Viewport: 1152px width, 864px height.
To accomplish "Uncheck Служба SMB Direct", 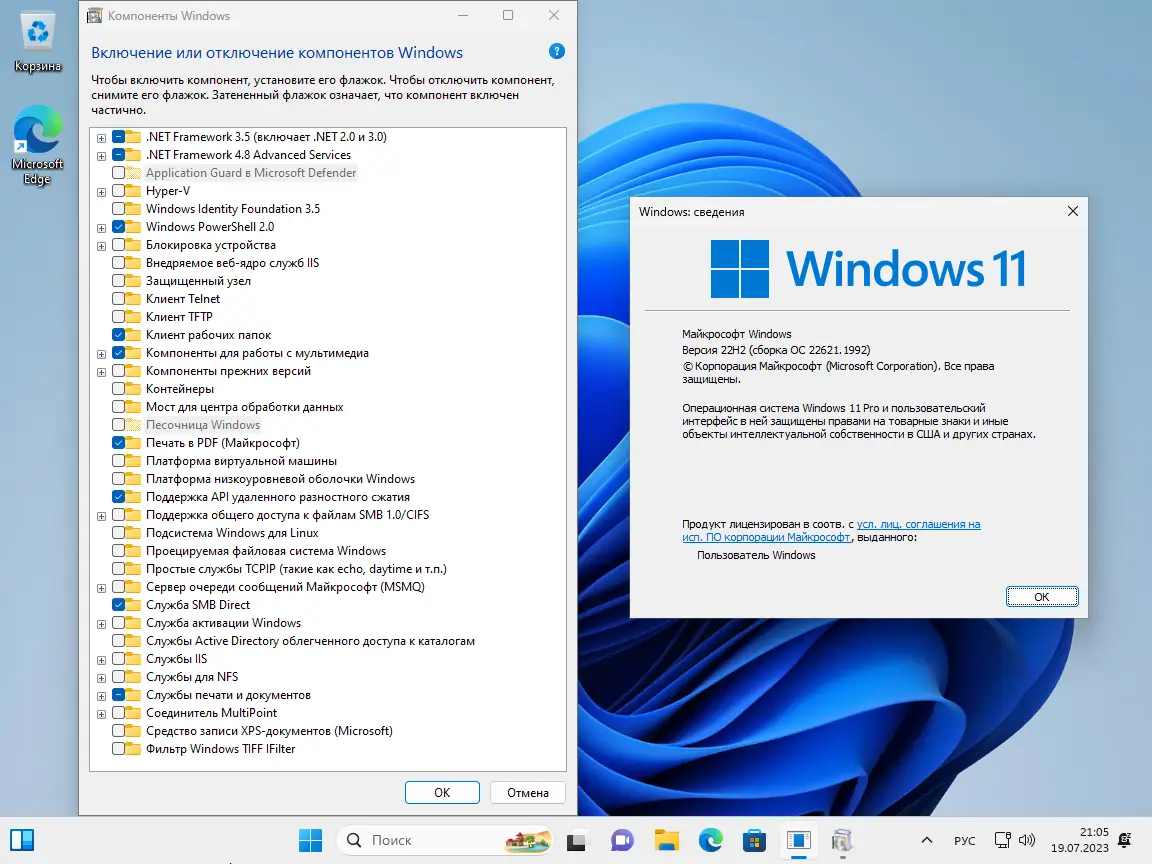I will [118, 605].
